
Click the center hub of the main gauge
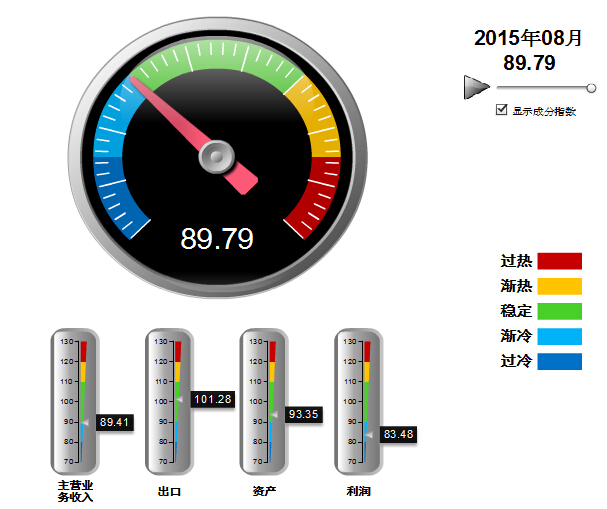point(216,156)
